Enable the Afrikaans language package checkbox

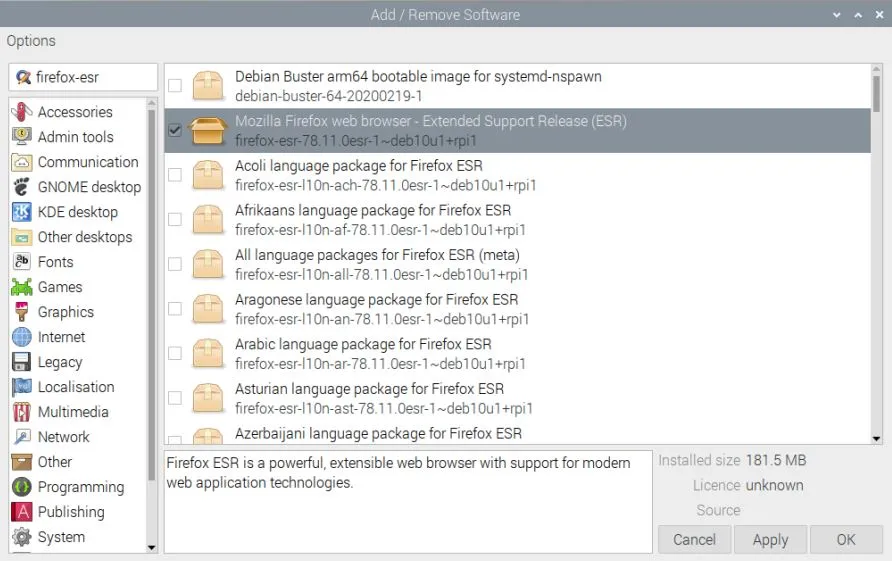pos(175,219)
